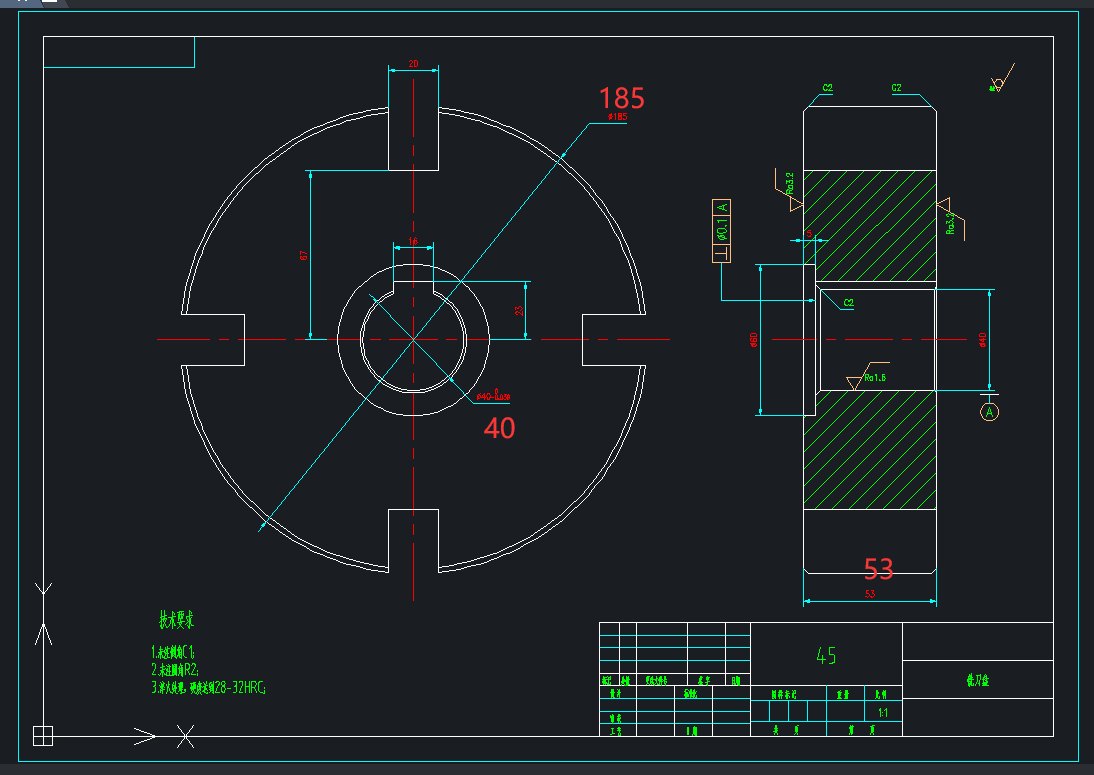Click the lower hatched area in the section view
The image size is (1094, 775).
(x=870, y=450)
